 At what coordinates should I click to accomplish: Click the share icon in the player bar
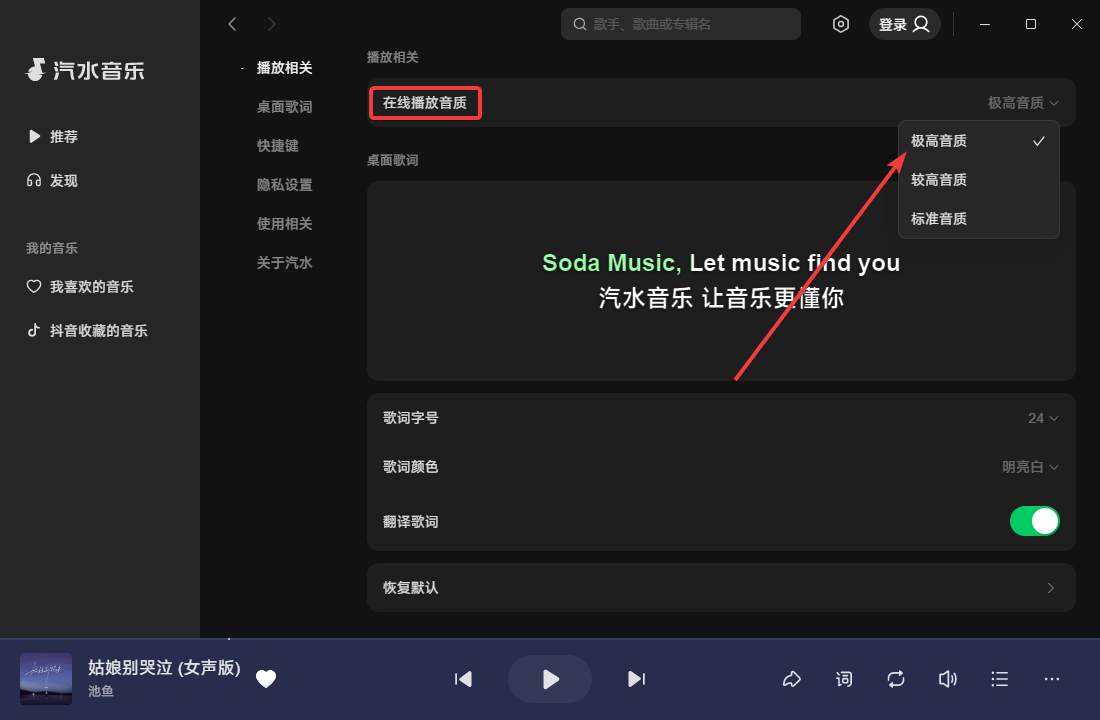coord(791,679)
